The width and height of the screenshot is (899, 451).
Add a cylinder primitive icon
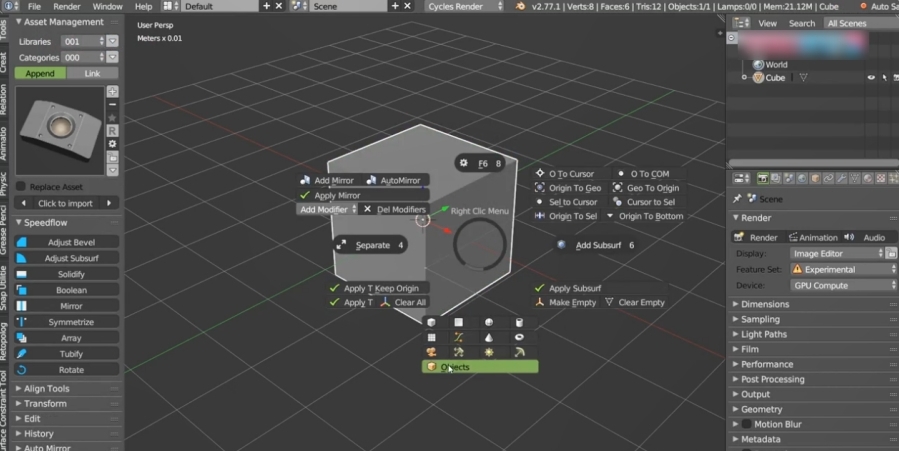(x=519, y=322)
